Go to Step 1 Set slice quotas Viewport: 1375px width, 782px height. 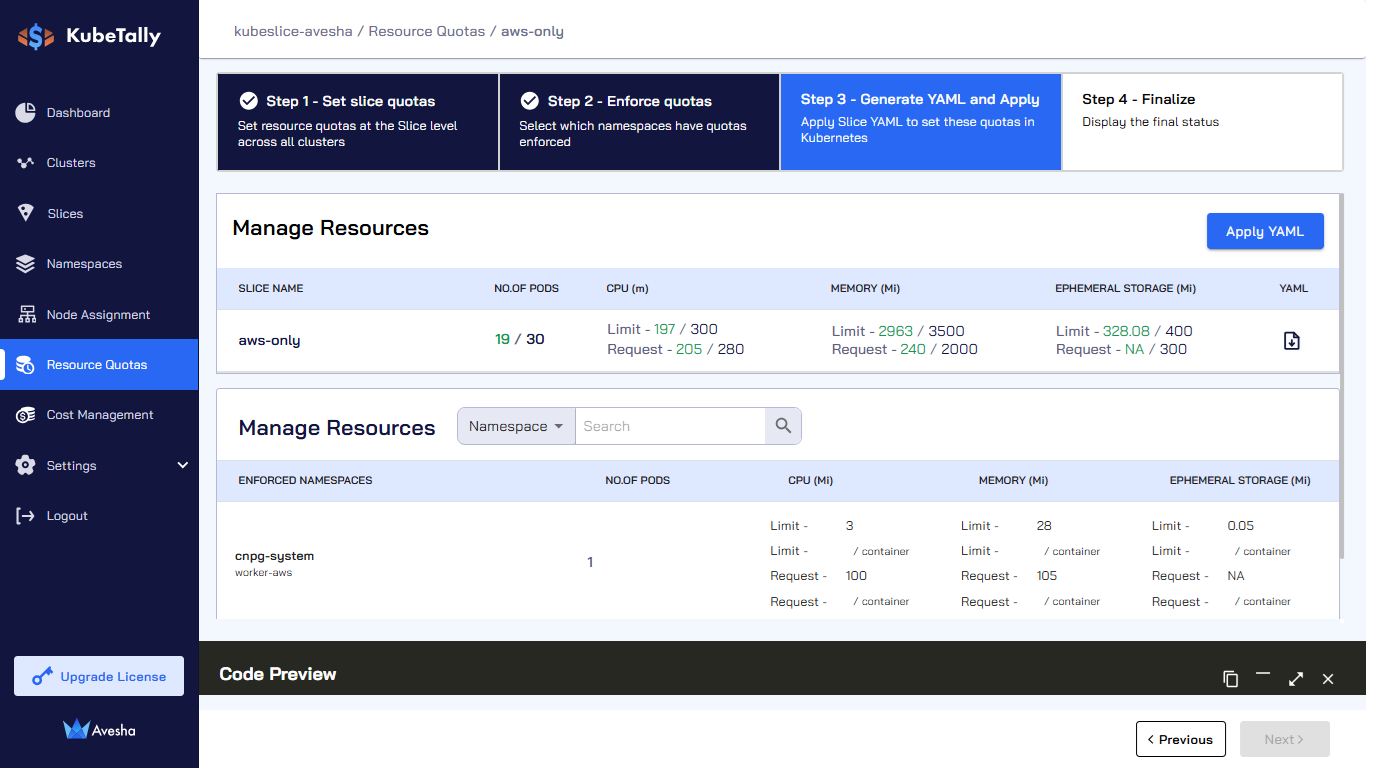point(358,122)
